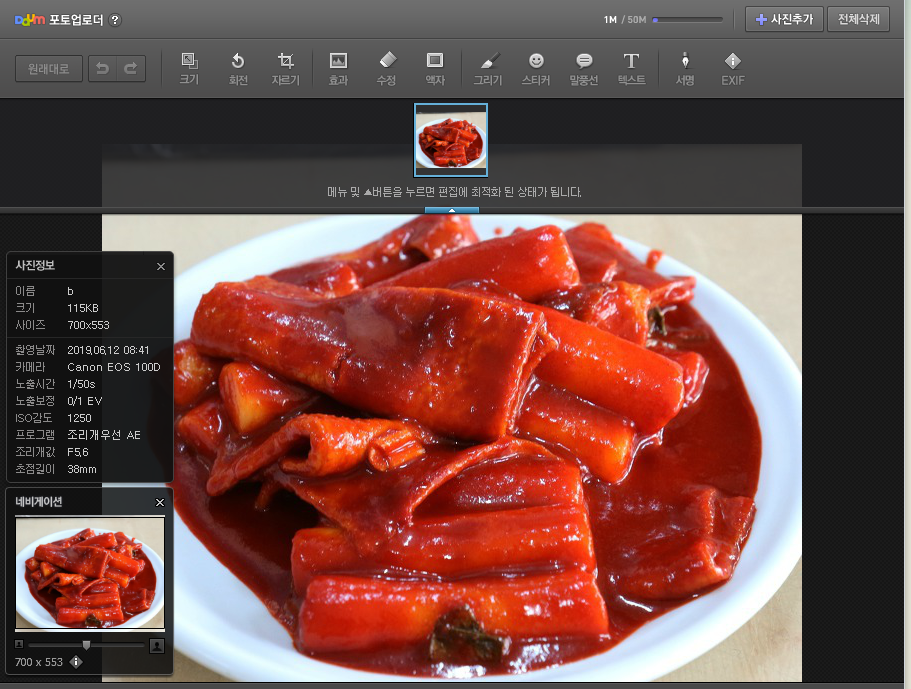Click the '조리개우선 AE' program value
Viewport: 911px width, 689px height.
click(x=104, y=435)
